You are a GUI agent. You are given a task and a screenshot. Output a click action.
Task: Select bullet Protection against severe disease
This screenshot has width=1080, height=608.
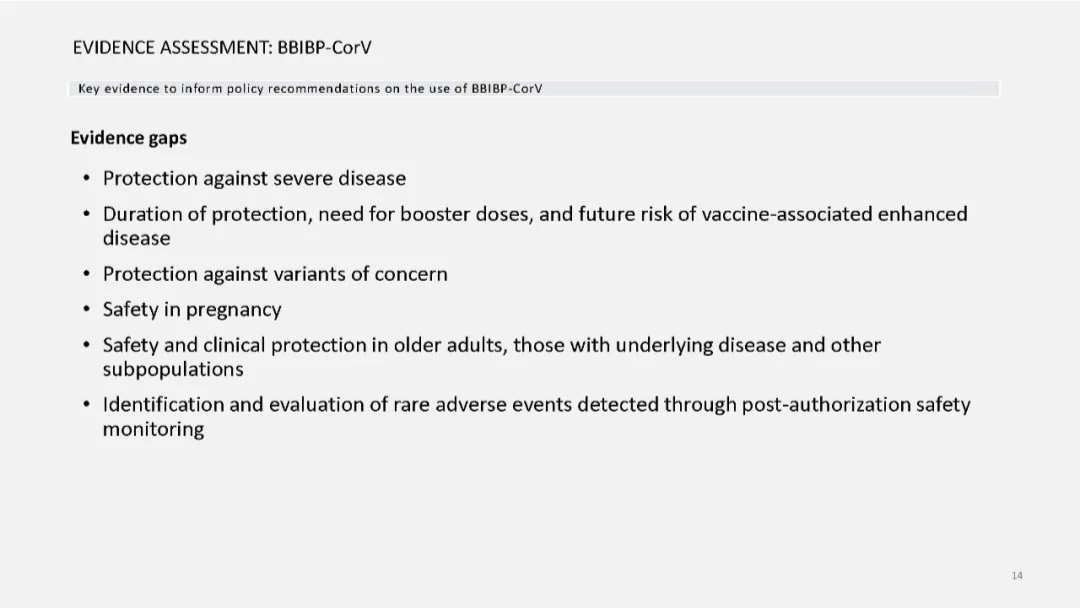(x=254, y=178)
